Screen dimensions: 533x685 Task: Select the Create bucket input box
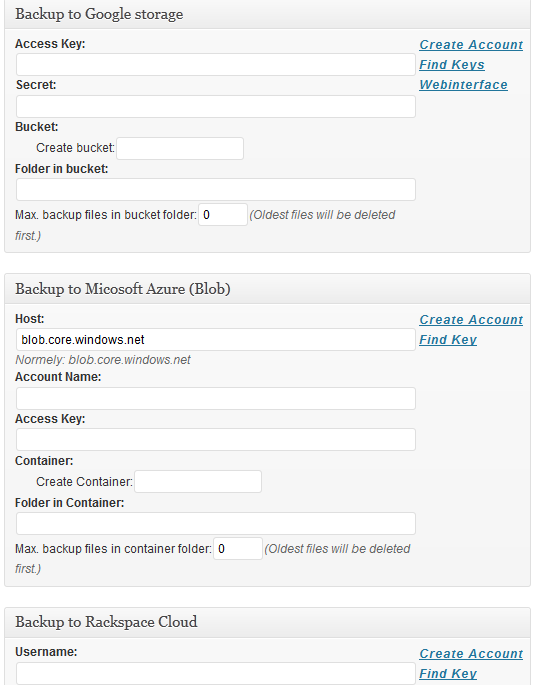[180, 149]
